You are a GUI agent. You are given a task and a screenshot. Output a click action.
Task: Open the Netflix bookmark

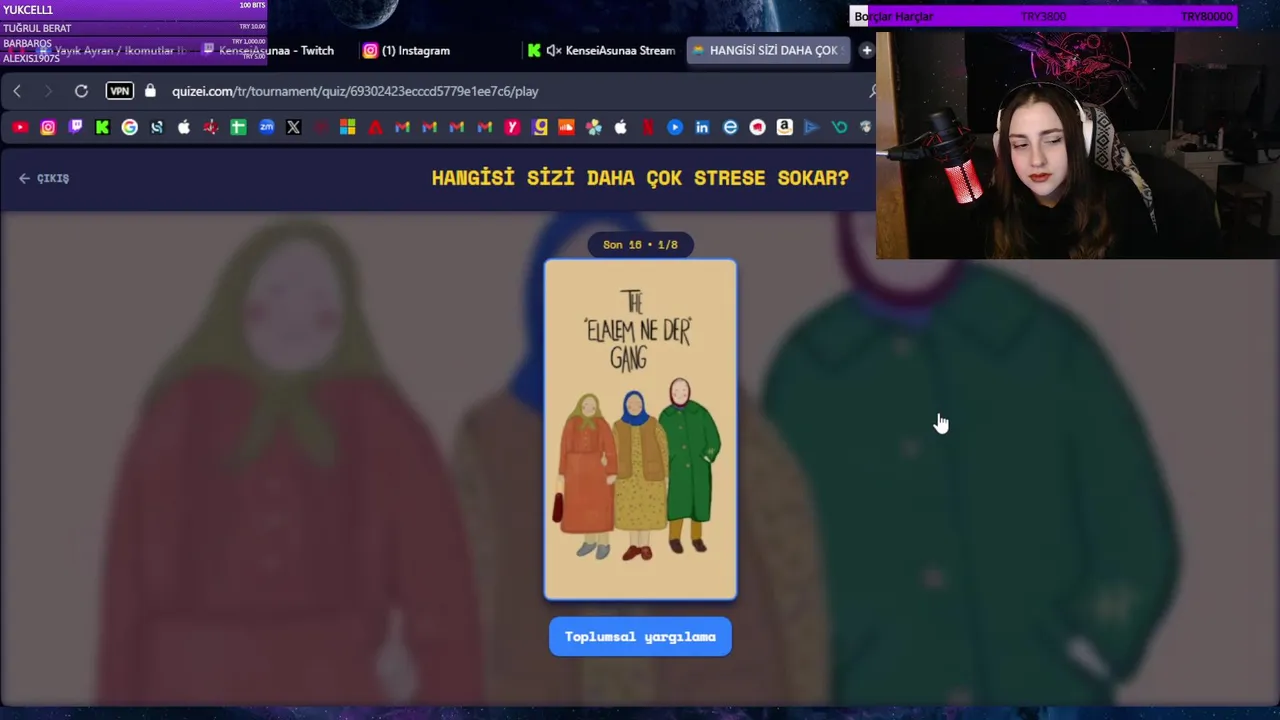click(x=648, y=127)
